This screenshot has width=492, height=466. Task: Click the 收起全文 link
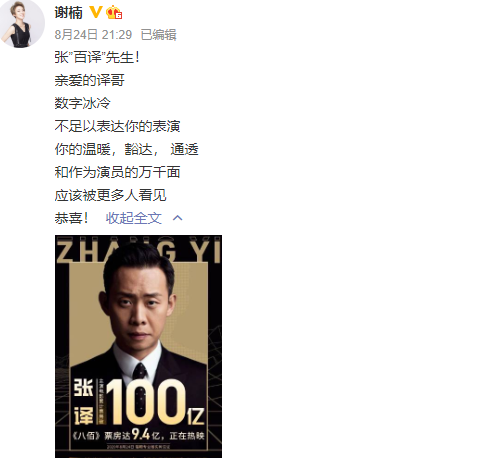tap(134, 218)
